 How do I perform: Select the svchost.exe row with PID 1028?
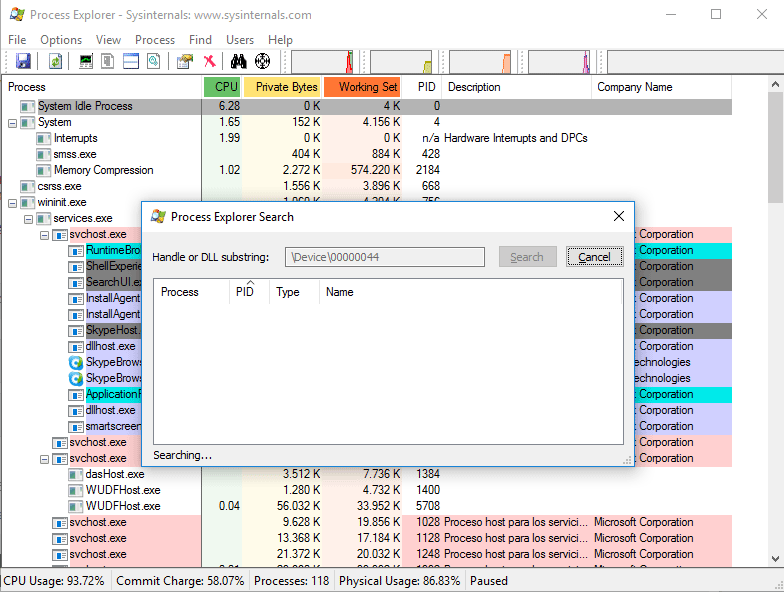367,522
